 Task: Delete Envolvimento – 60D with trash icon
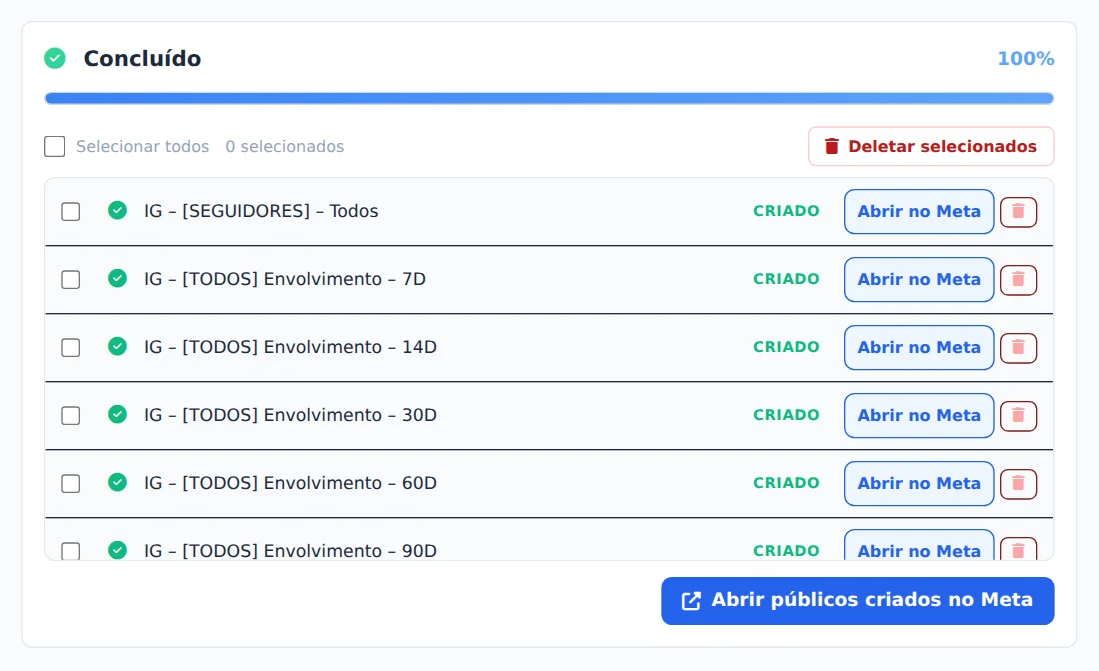point(1018,484)
